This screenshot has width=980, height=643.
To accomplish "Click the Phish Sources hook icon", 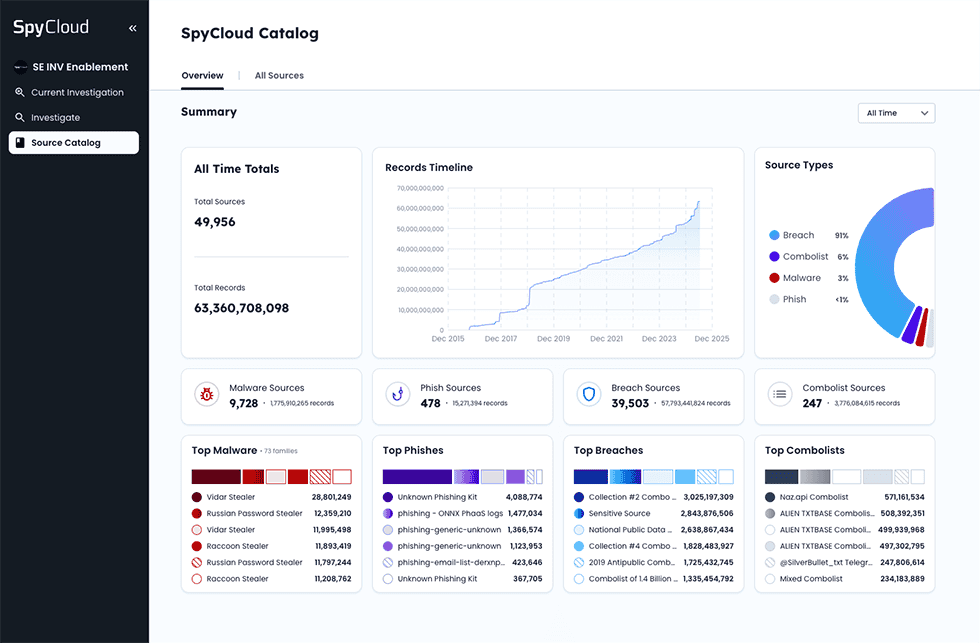I will pos(398,395).
